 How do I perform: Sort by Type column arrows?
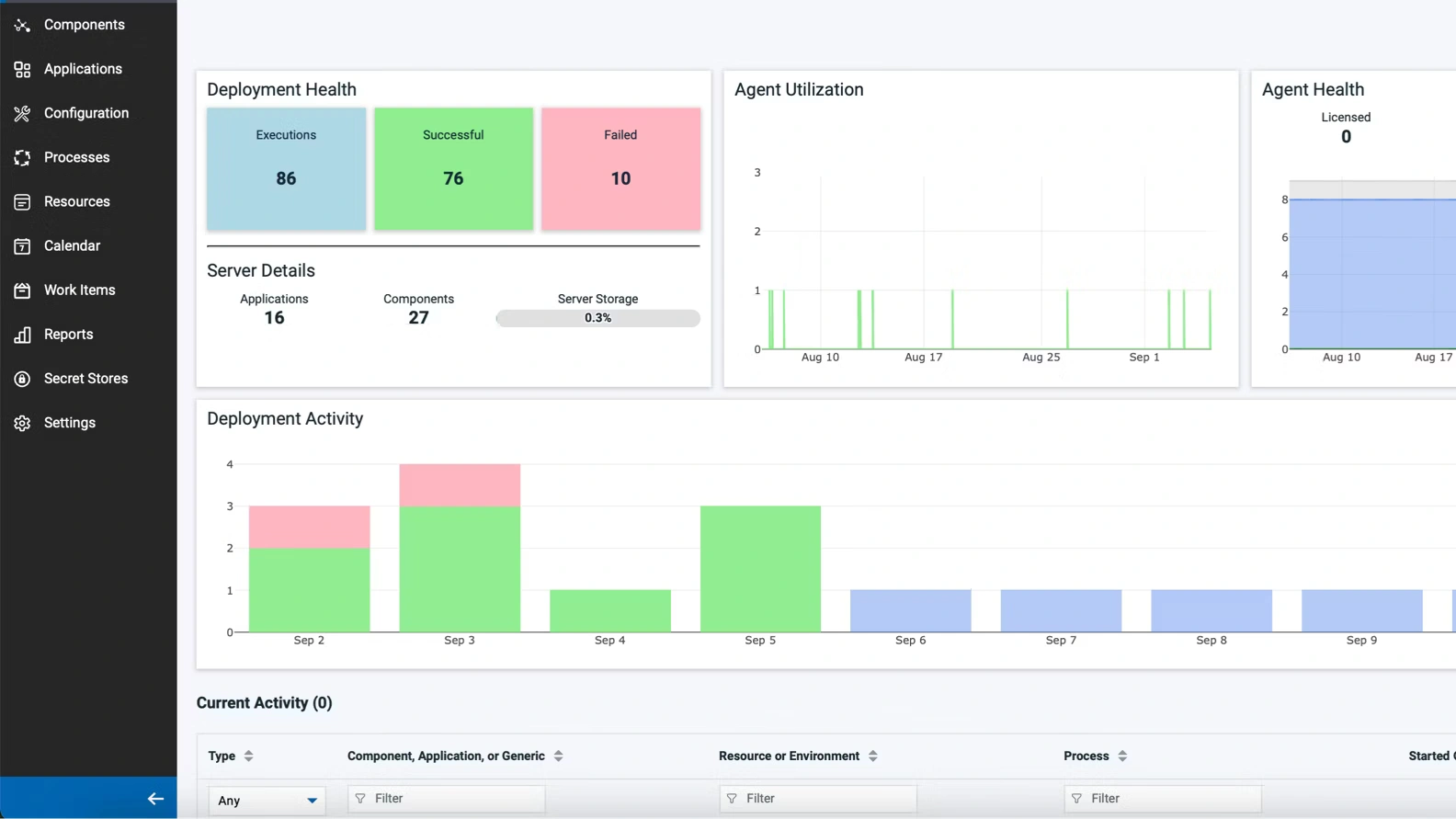click(x=248, y=756)
